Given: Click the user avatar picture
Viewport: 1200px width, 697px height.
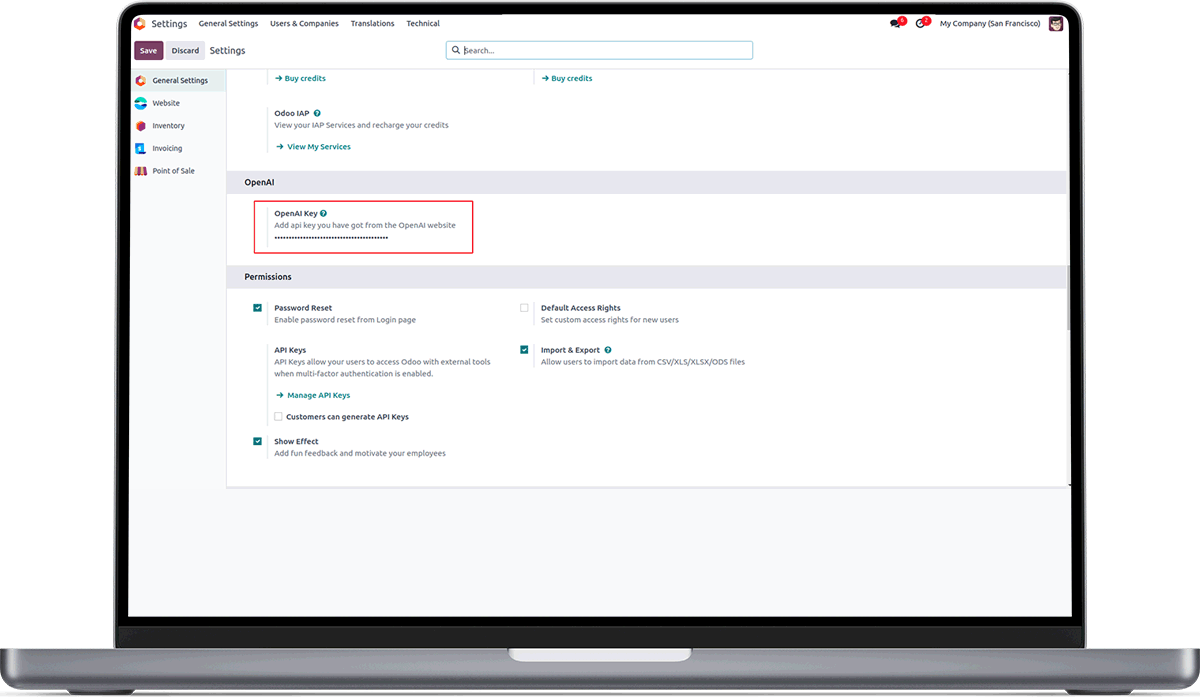Looking at the screenshot, I should 1056,23.
